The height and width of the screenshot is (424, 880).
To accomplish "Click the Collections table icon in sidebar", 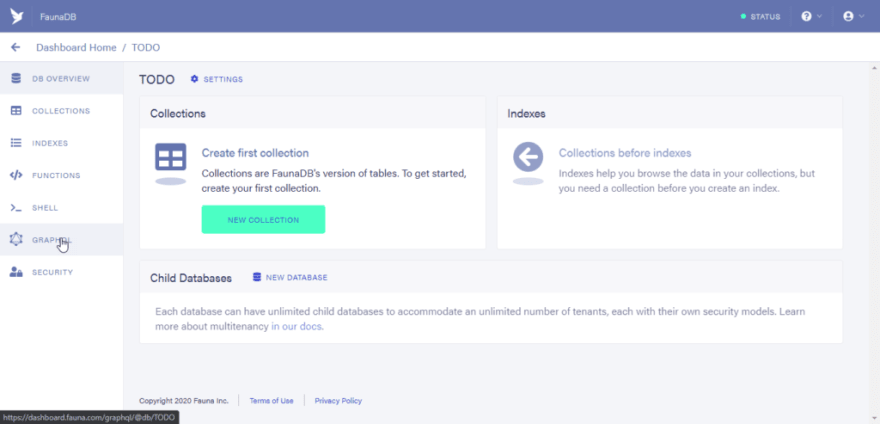I will [x=16, y=111].
